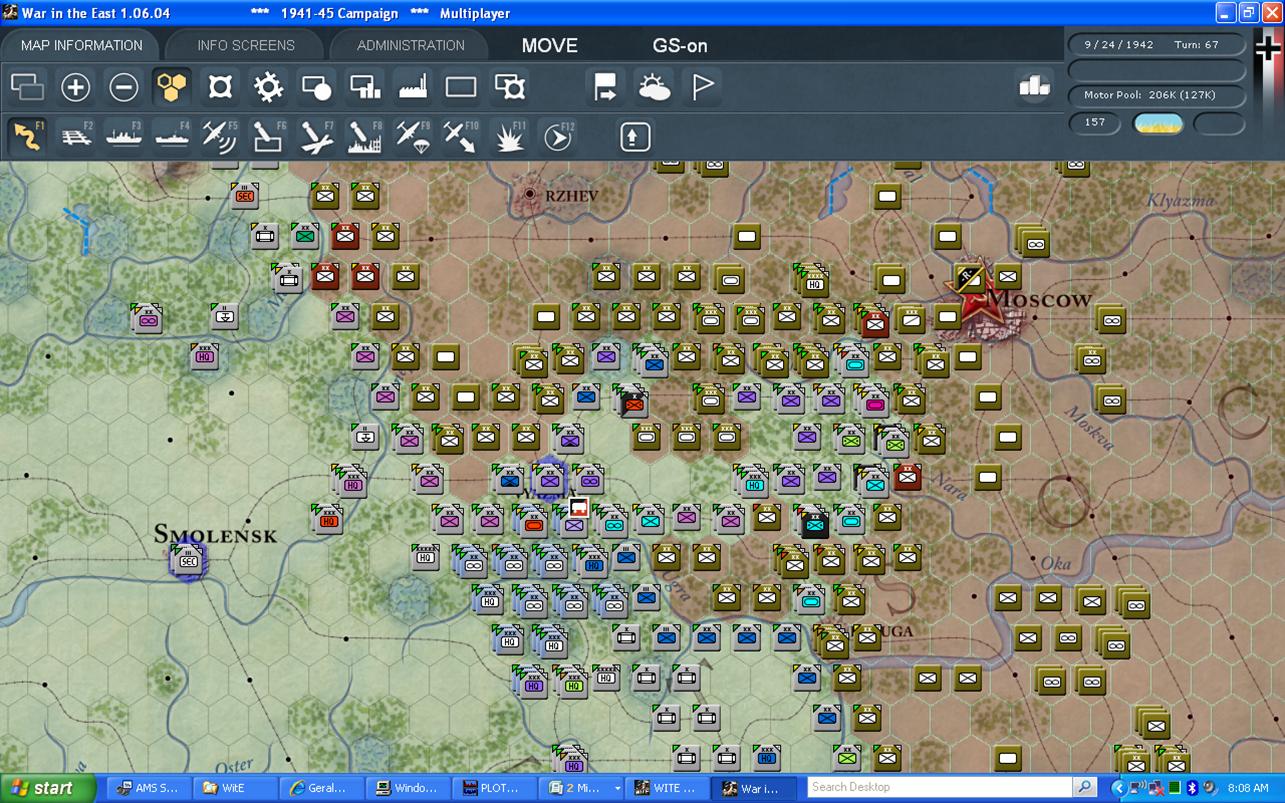
Task: Select F7 bomb airfield mode icon
Action: [316, 136]
